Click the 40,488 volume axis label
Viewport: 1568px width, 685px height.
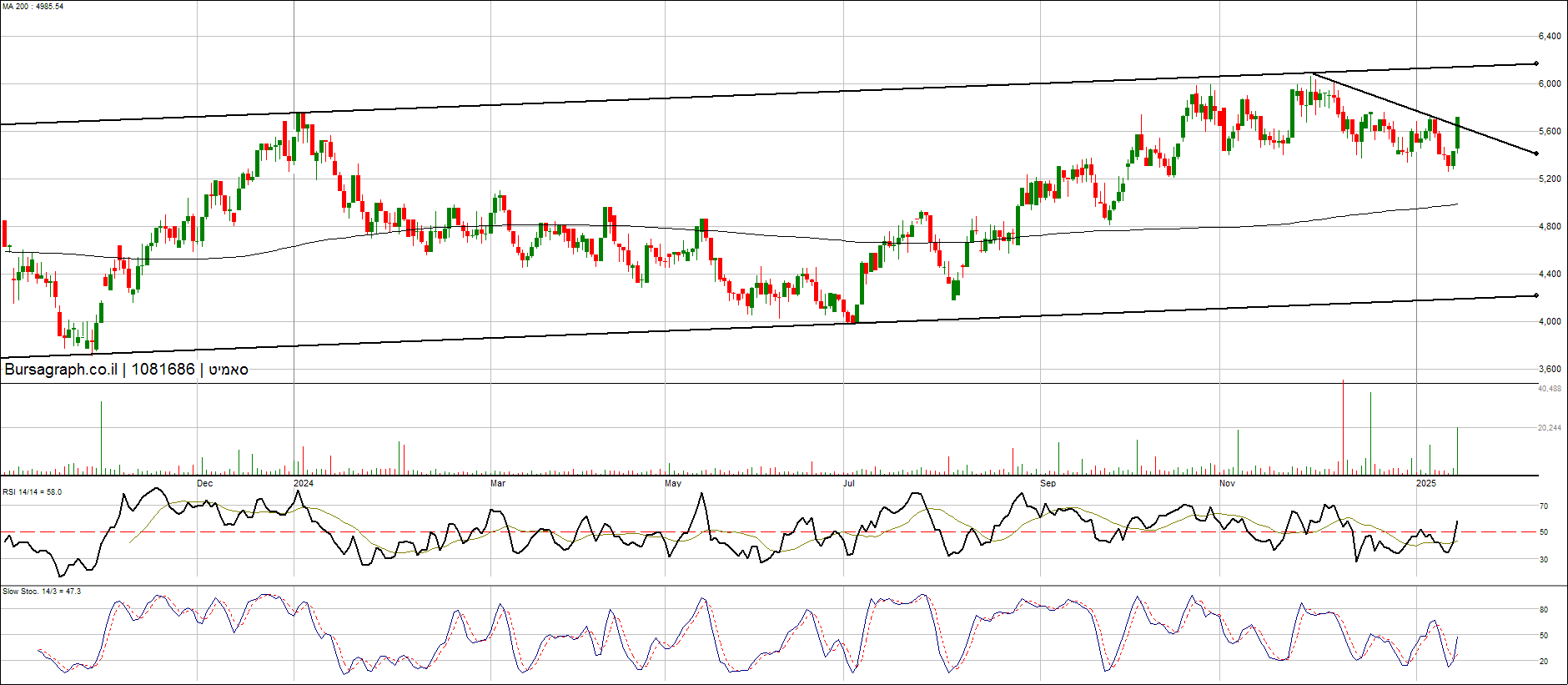pos(1549,389)
